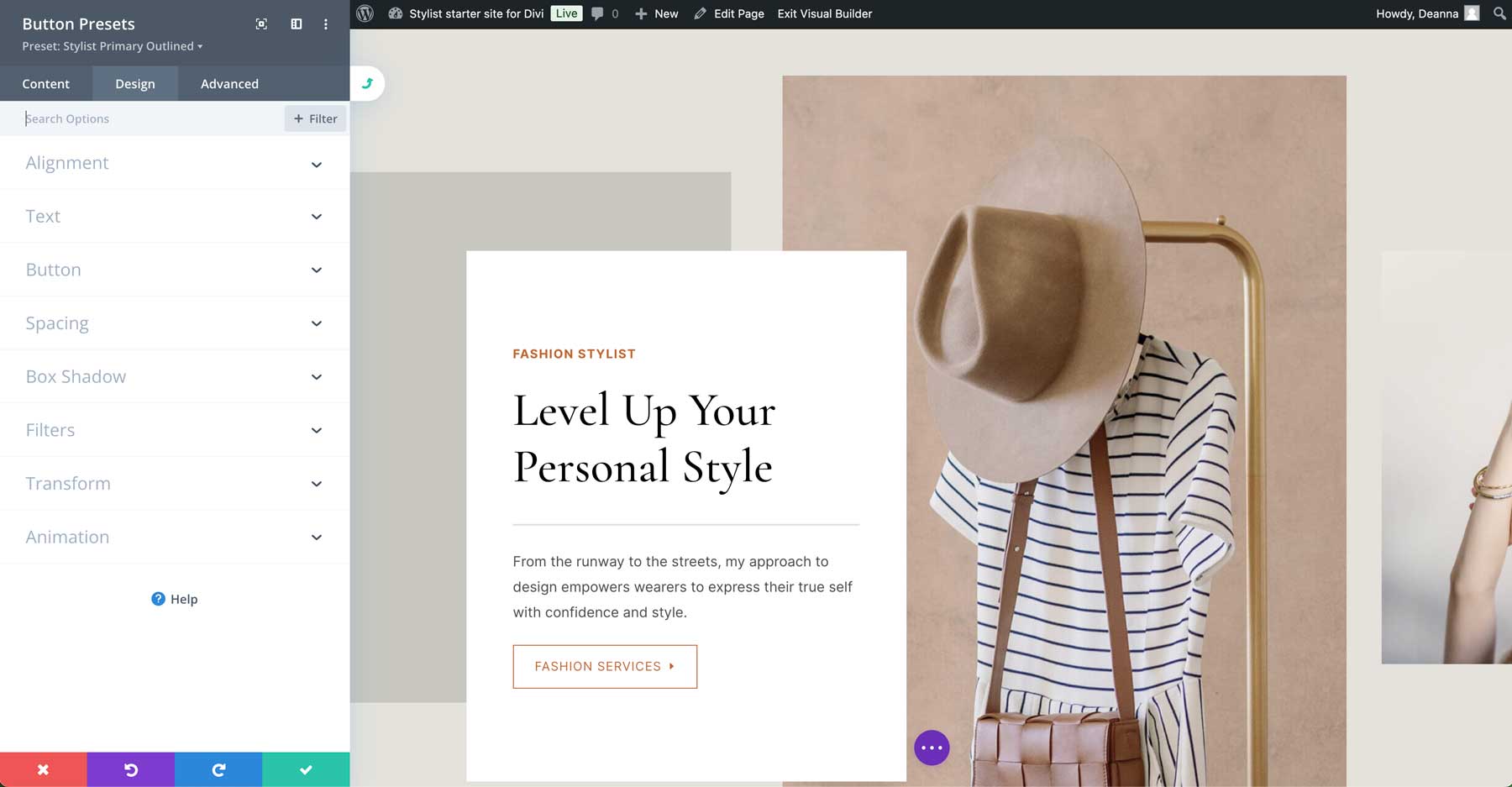Open the three-dot options menu in the header
Viewport: 1512px width, 787px height.
point(326,24)
